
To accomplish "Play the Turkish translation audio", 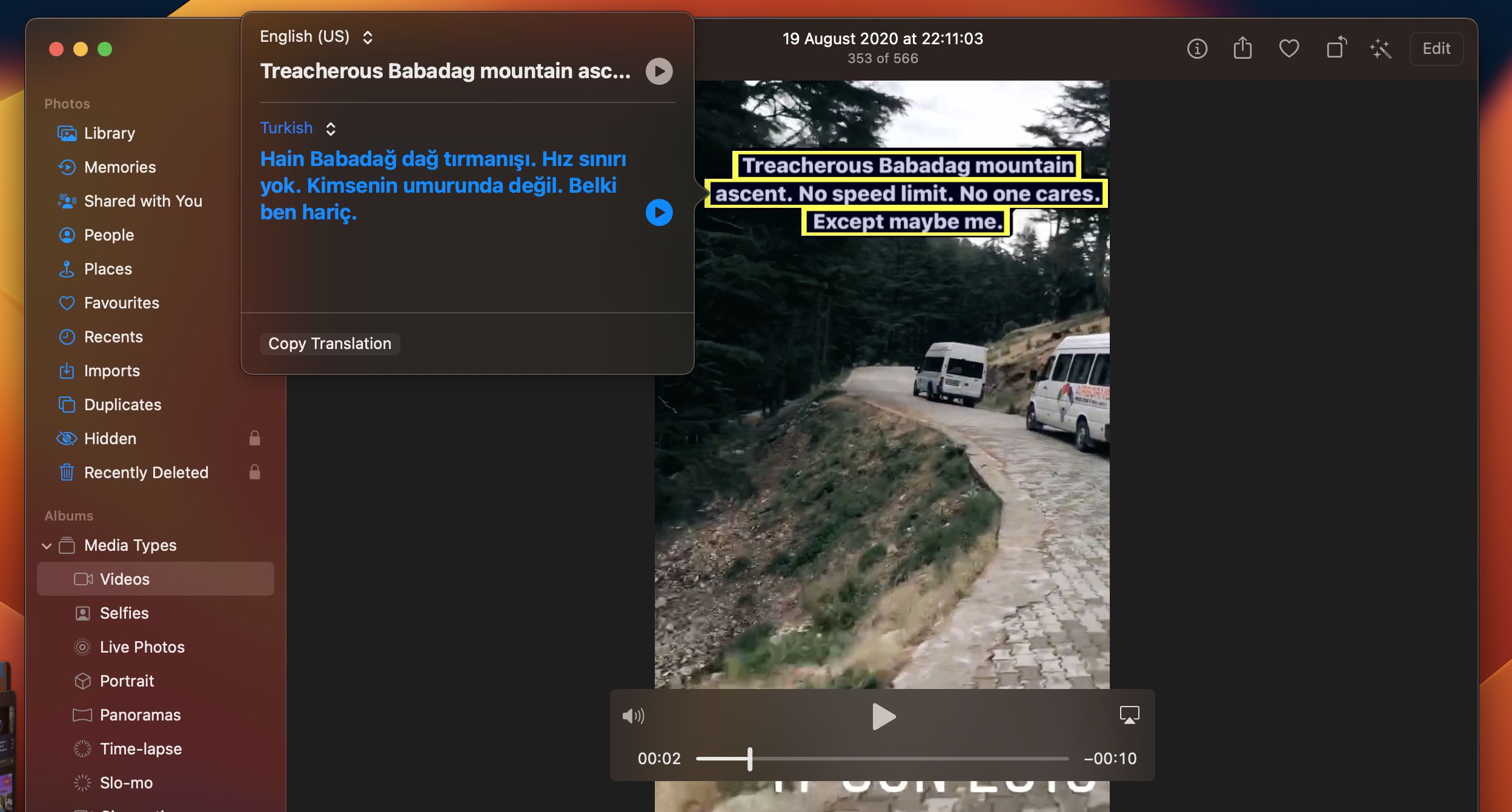I will (659, 213).
